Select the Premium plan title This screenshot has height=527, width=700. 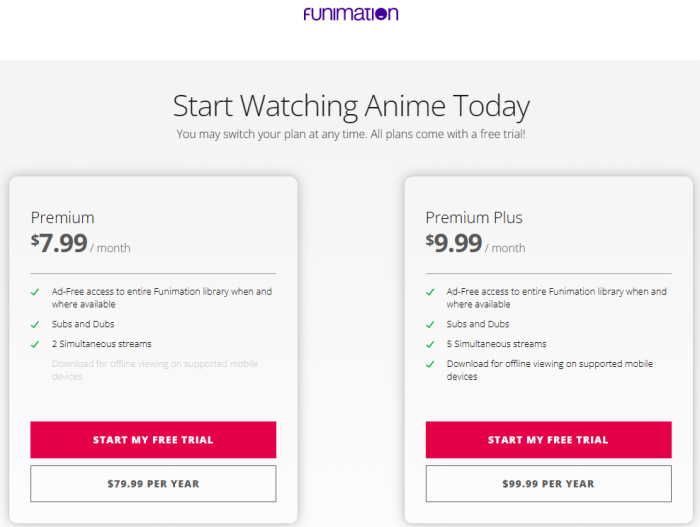(62, 217)
